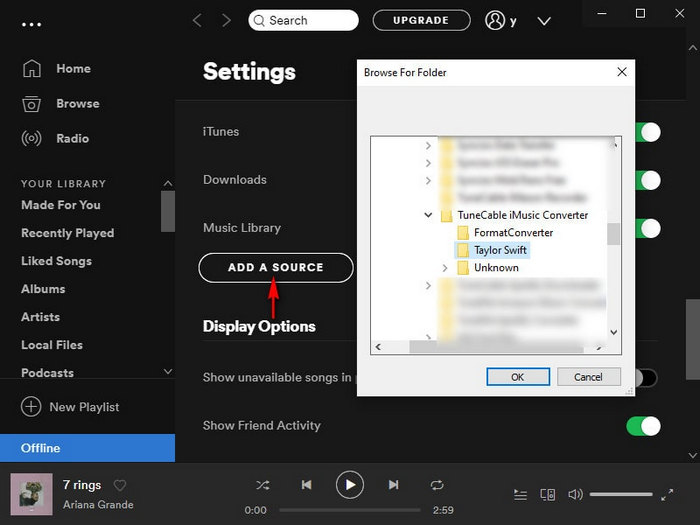Viewport: 700px width, 525px height.
Task: Click the Home house icon
Action: 32,68
